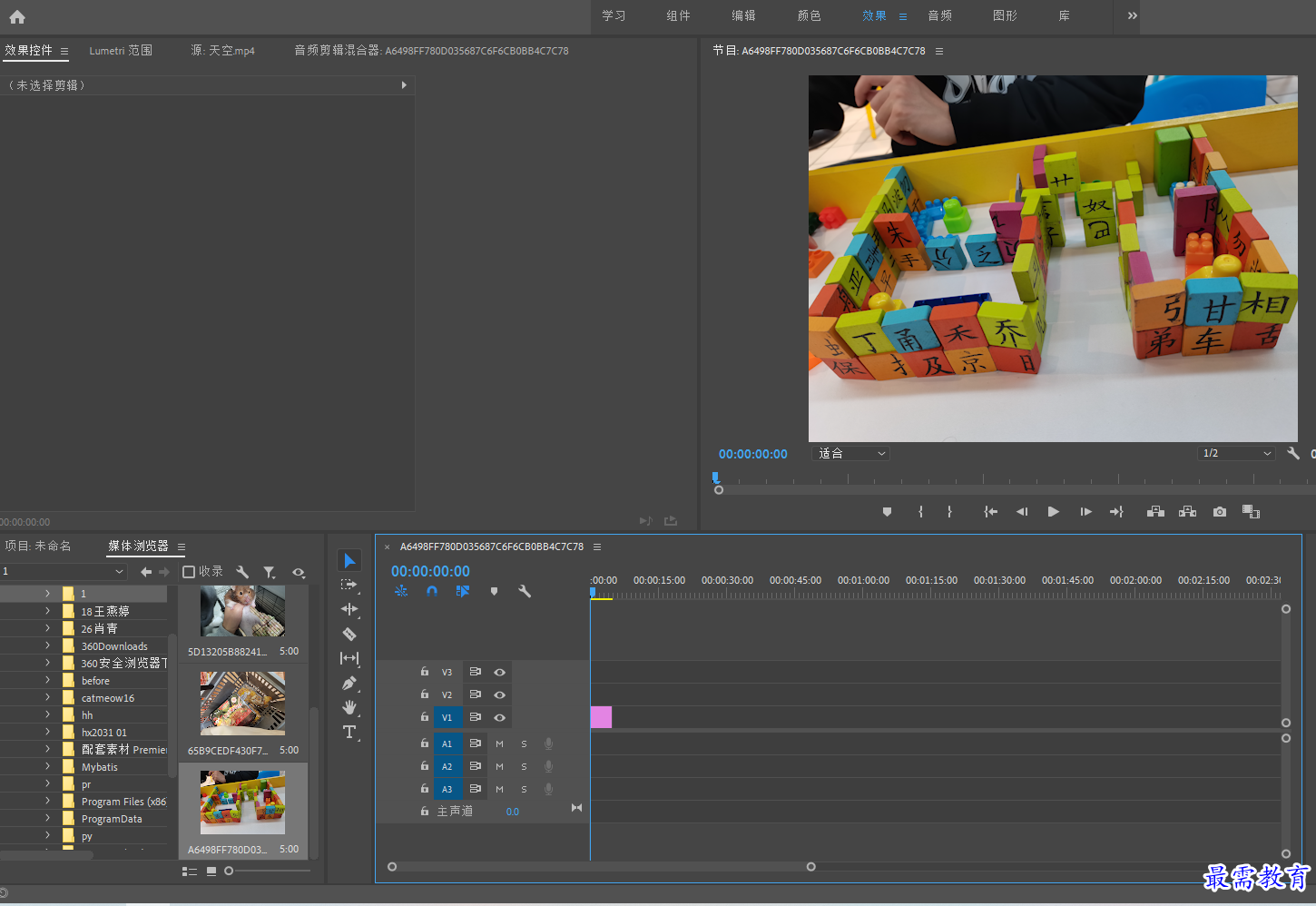This screenshot has width=1316, height=906.
Task: Open Program monitor settings wrench
Action: click(1293, 453)
